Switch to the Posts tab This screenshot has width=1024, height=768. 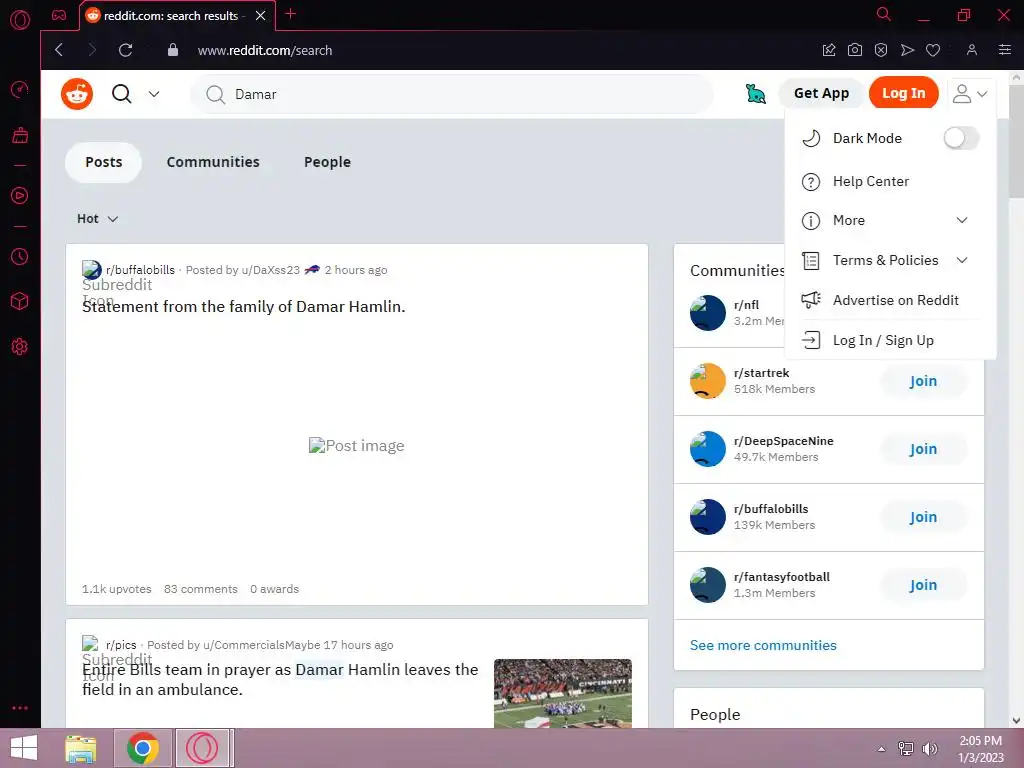[104, 162]
